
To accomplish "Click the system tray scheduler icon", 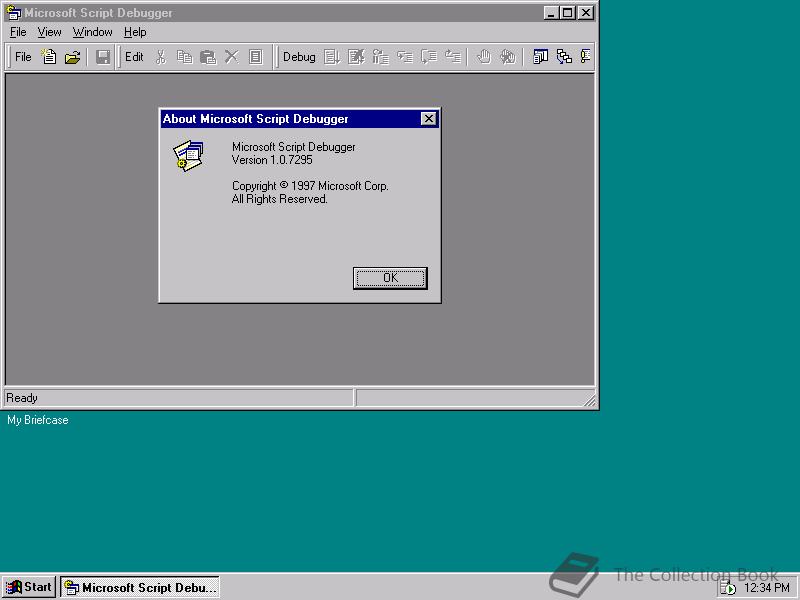I will pos(728,588).
